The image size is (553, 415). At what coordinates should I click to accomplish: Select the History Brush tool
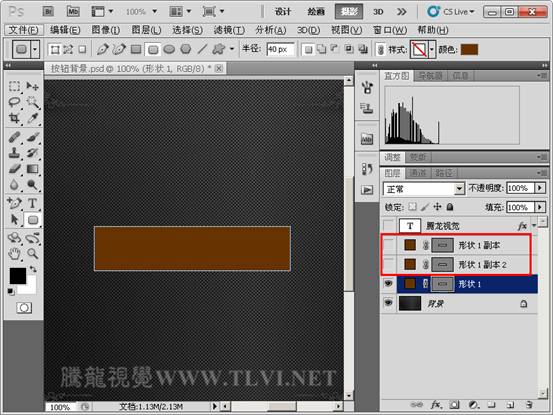pos(32,153)
